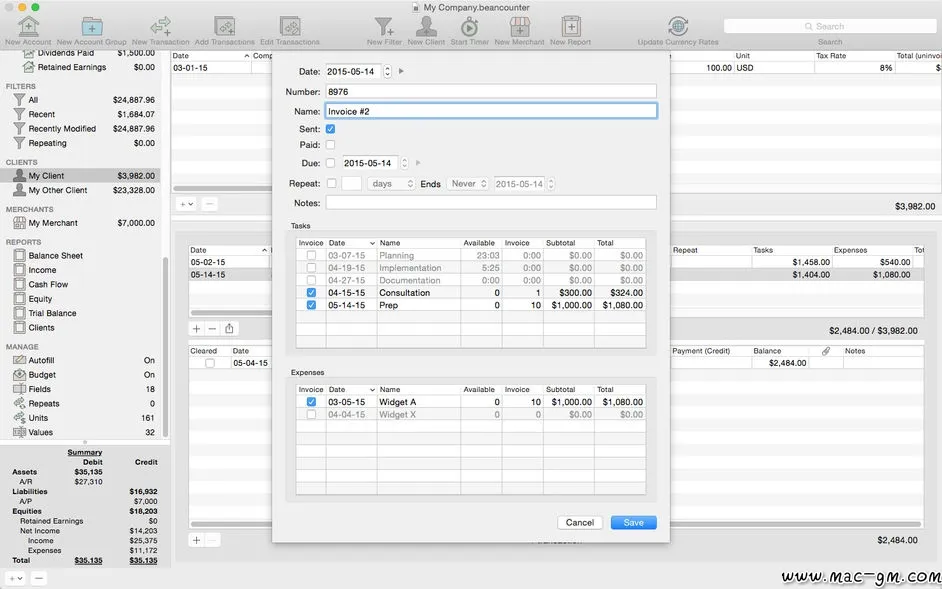
Task: Click plus button below transactions list
Action: pyautogui.click(x=196, y=540)
